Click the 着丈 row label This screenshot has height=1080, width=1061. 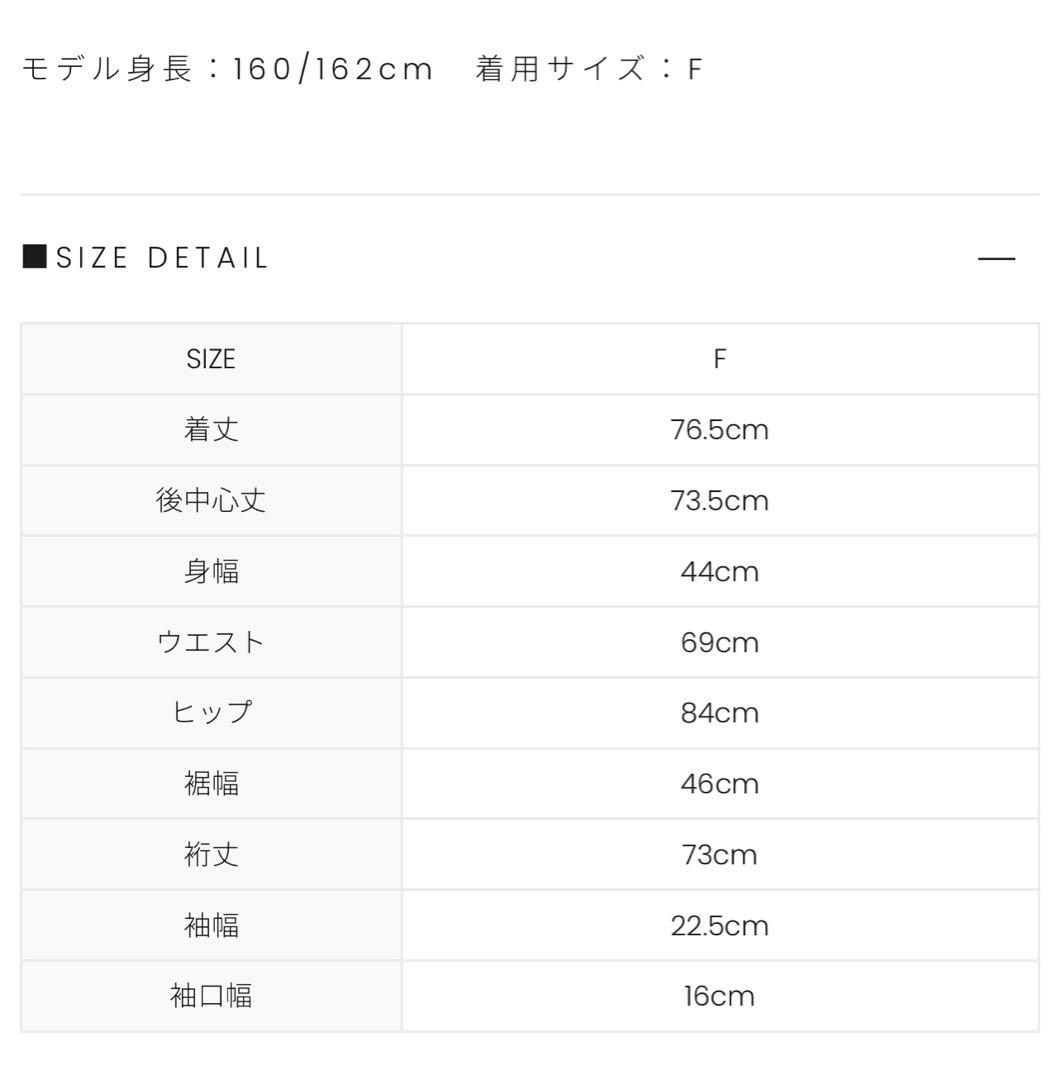(211, 430)
